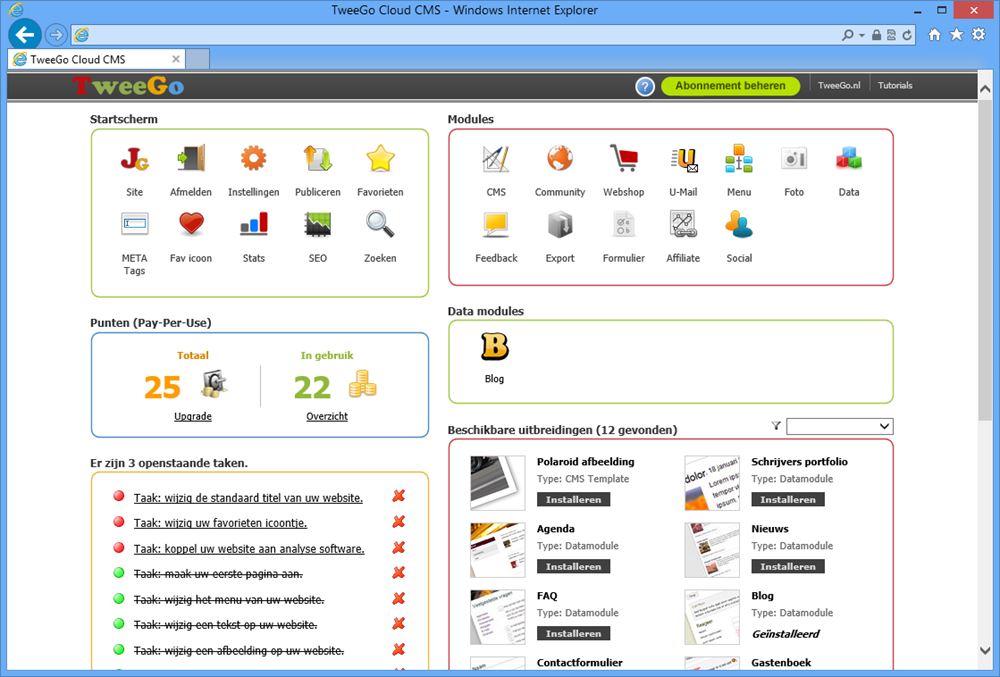Open a new browser tab
This screenshot has height=677, width=1000.
(x=198, y=59)
